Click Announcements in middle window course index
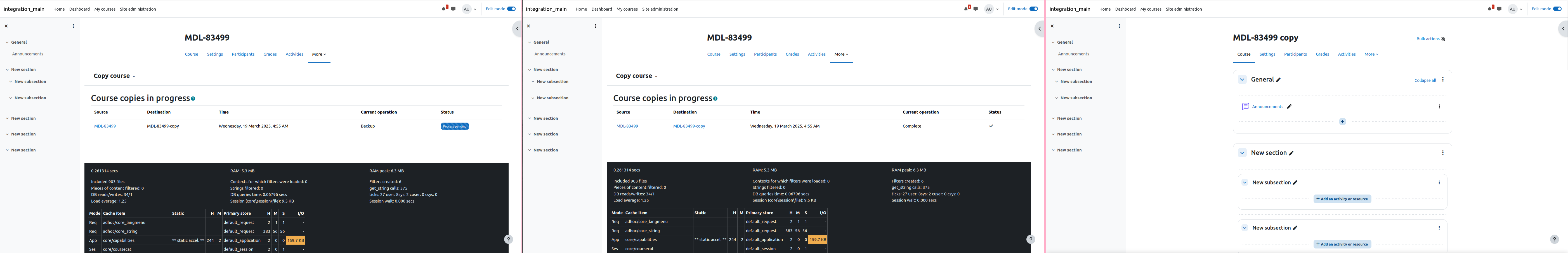Viewport: 1568px width, 253px height. click(550, 54)
